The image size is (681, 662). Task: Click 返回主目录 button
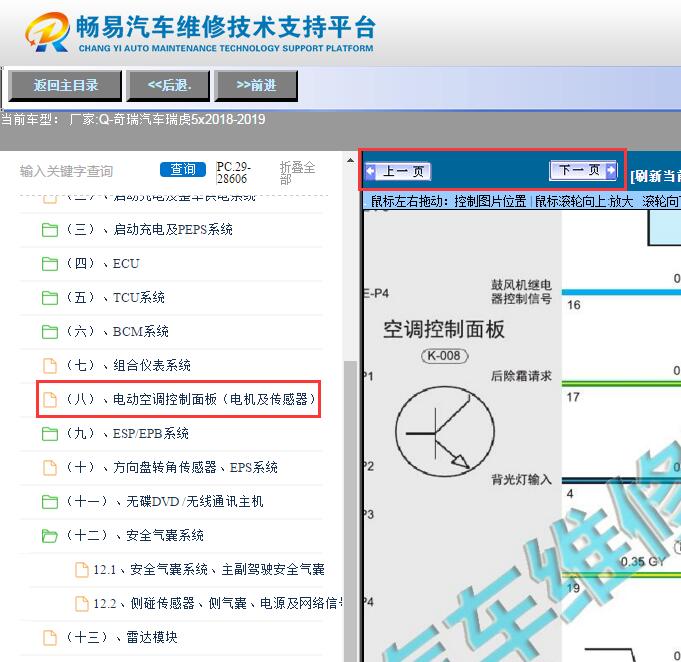[x=65, y=86]
